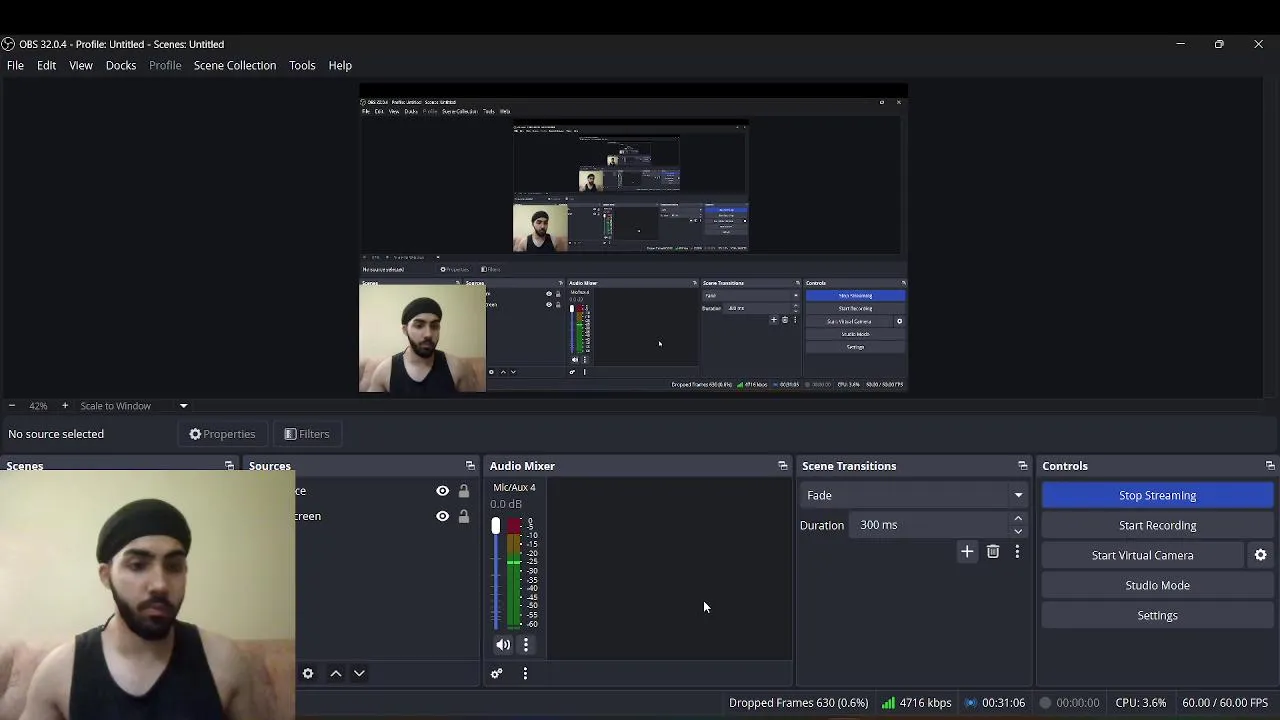Float the Audio Mixer dock

coord(783,466)
